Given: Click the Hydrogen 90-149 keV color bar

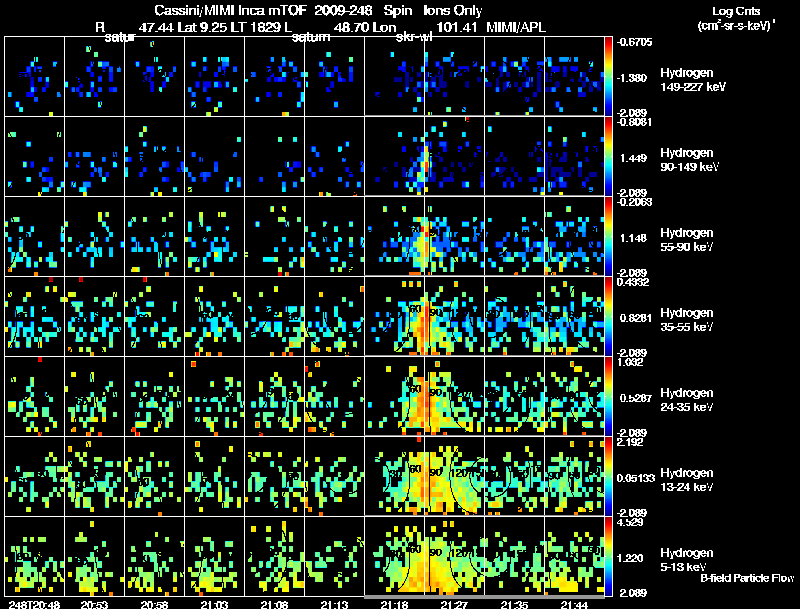Looking at the screenshot, I should click(x=608, y=157).
